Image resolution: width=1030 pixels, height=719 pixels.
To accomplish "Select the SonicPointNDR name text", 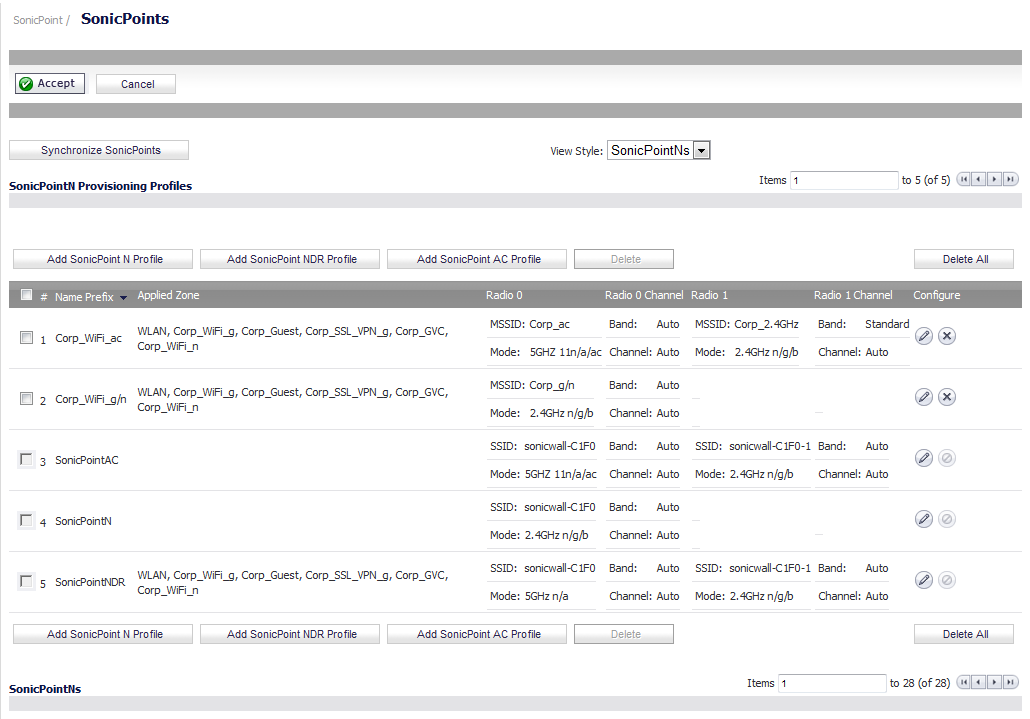I will (90, 582).
